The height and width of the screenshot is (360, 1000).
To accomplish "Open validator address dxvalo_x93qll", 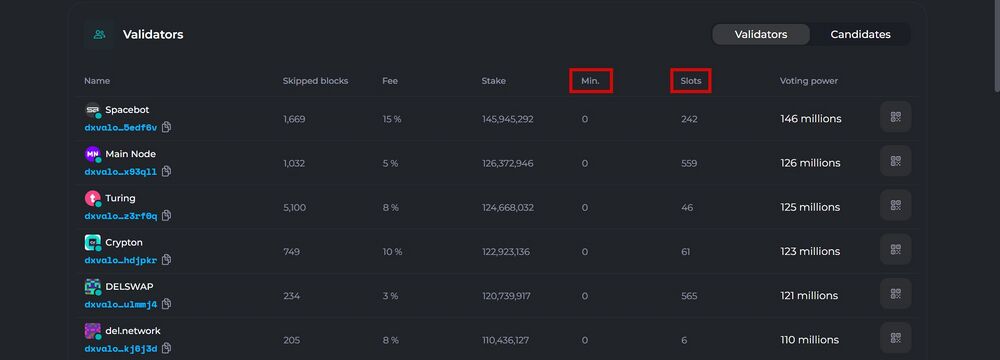I will 121,172.
